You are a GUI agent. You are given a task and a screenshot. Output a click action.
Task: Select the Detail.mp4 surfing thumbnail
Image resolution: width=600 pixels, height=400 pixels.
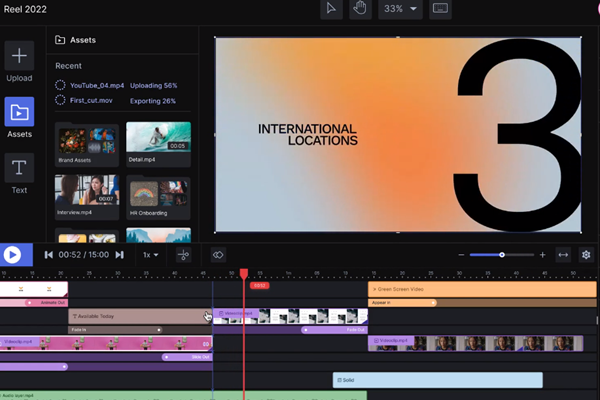158,138
